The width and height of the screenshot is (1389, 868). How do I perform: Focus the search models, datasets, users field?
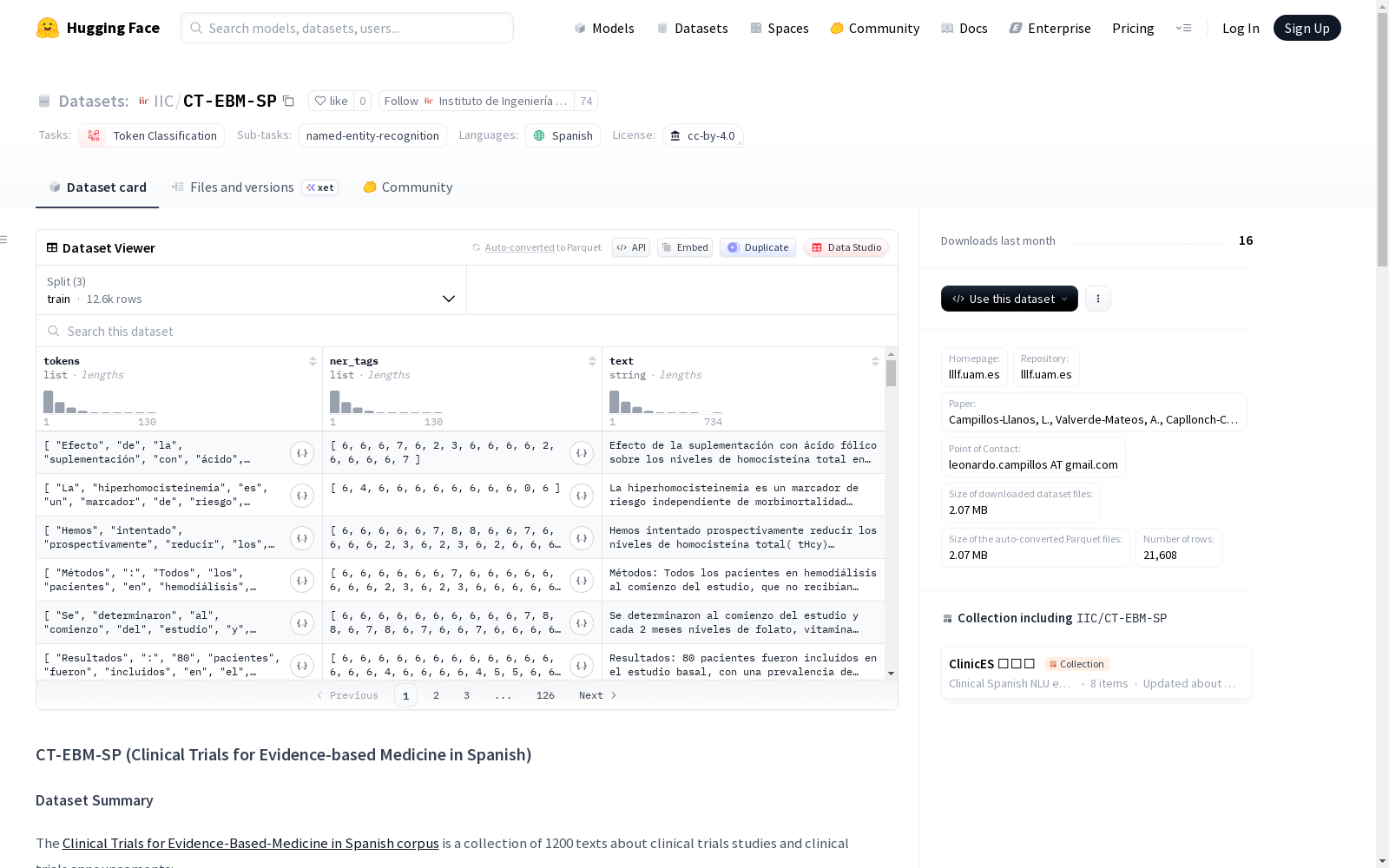[347, 28]
